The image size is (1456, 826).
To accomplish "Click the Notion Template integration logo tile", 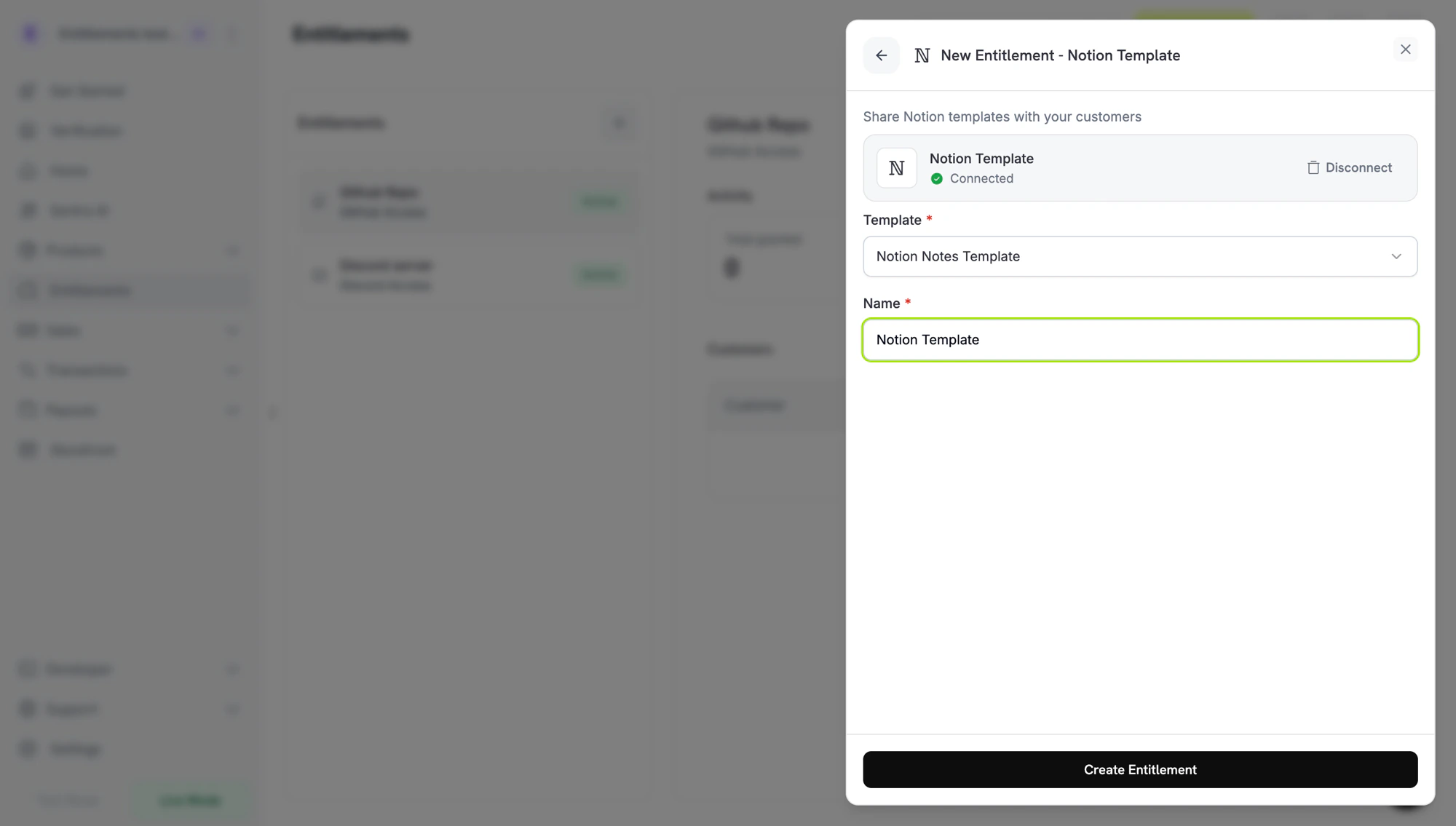I will 896,168.
